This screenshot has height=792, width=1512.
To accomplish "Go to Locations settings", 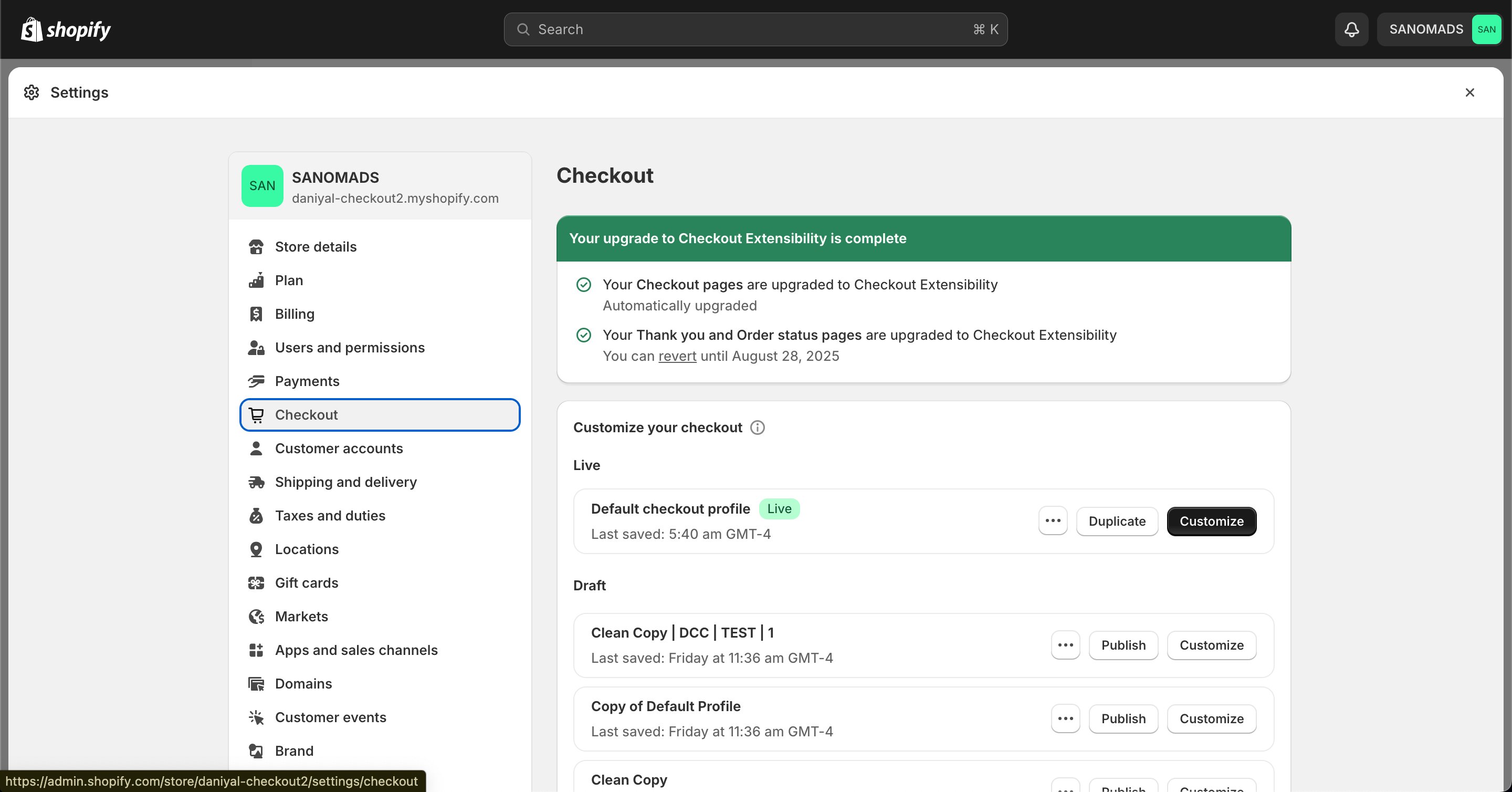I will [x=380, y=549].
